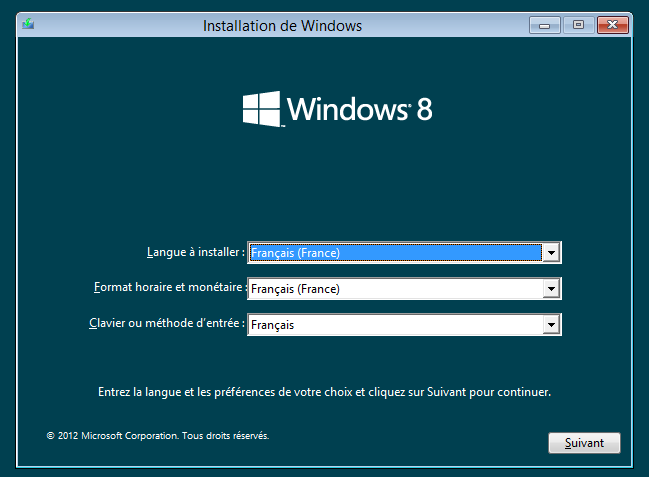Open the 'Format horaire et monétaire' combo box

click(394, 289)
